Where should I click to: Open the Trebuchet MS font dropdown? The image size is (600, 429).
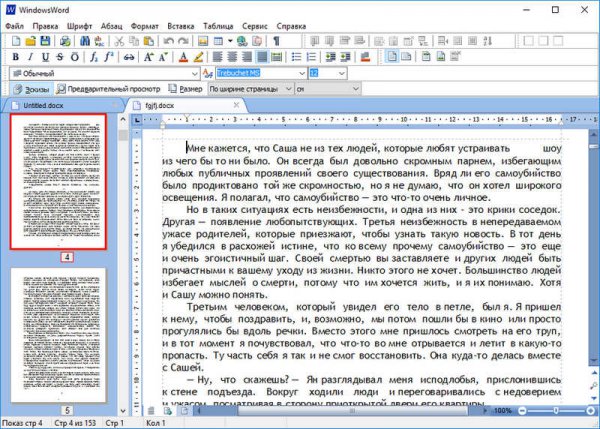pos(302,73)
